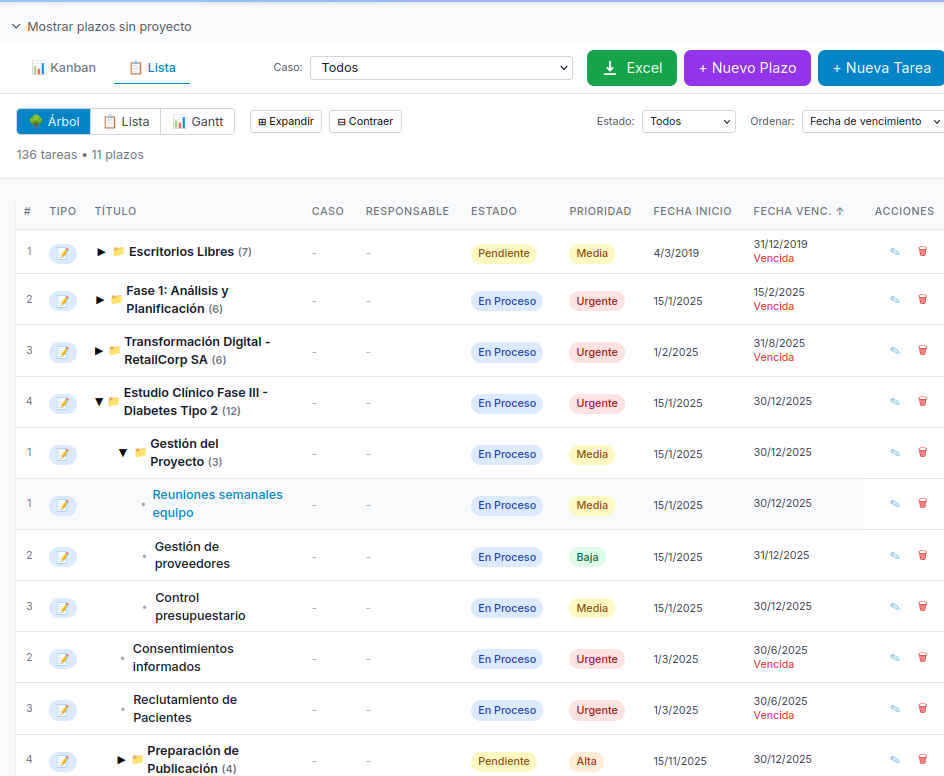
Task: Switch to Árbol tree view toggle
Action: click(x=54, y=122)
